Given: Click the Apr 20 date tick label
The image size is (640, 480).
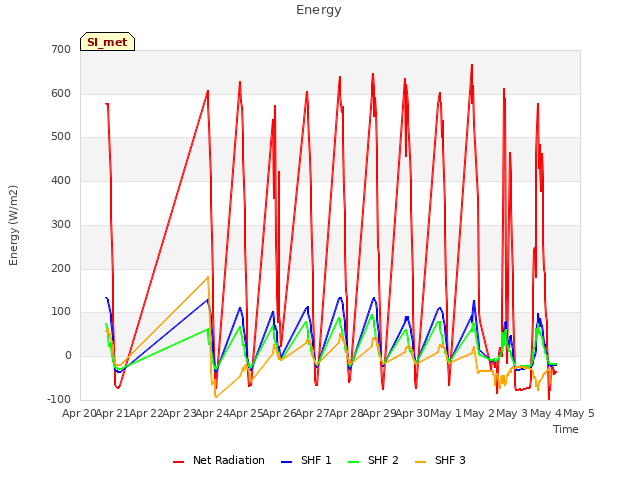Looking at the screenshot, I should (79, 413).
